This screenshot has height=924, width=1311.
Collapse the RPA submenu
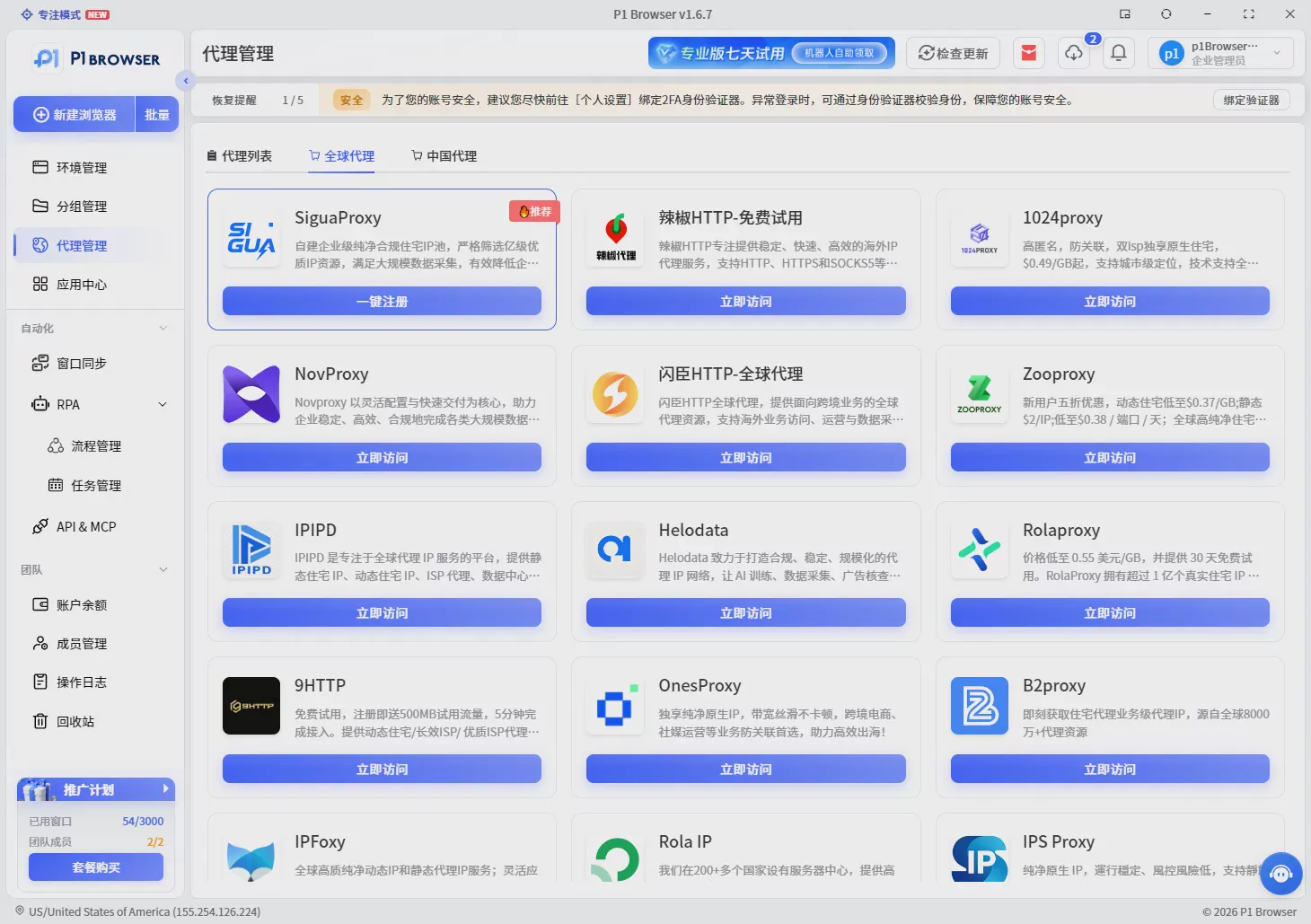pyautogui.click(x=163, y=405)
